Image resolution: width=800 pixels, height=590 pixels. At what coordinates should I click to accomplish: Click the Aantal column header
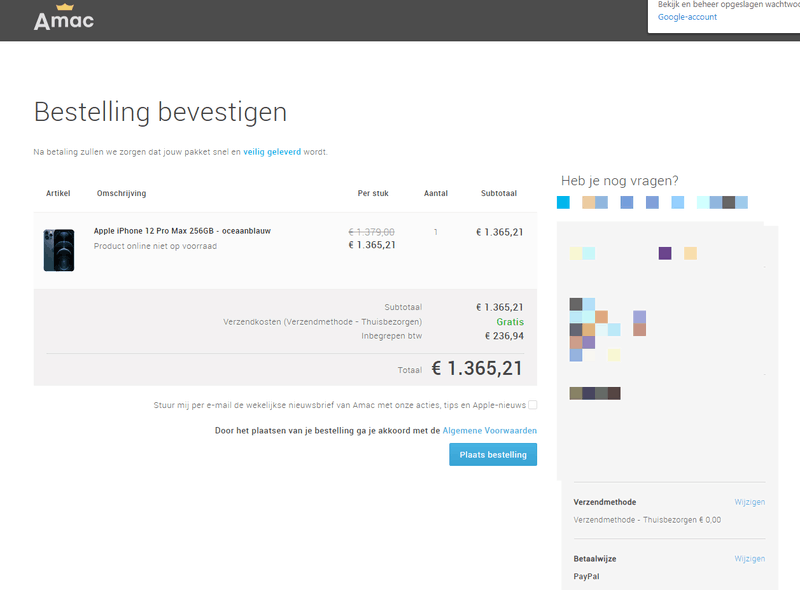(x=436, y=193)
